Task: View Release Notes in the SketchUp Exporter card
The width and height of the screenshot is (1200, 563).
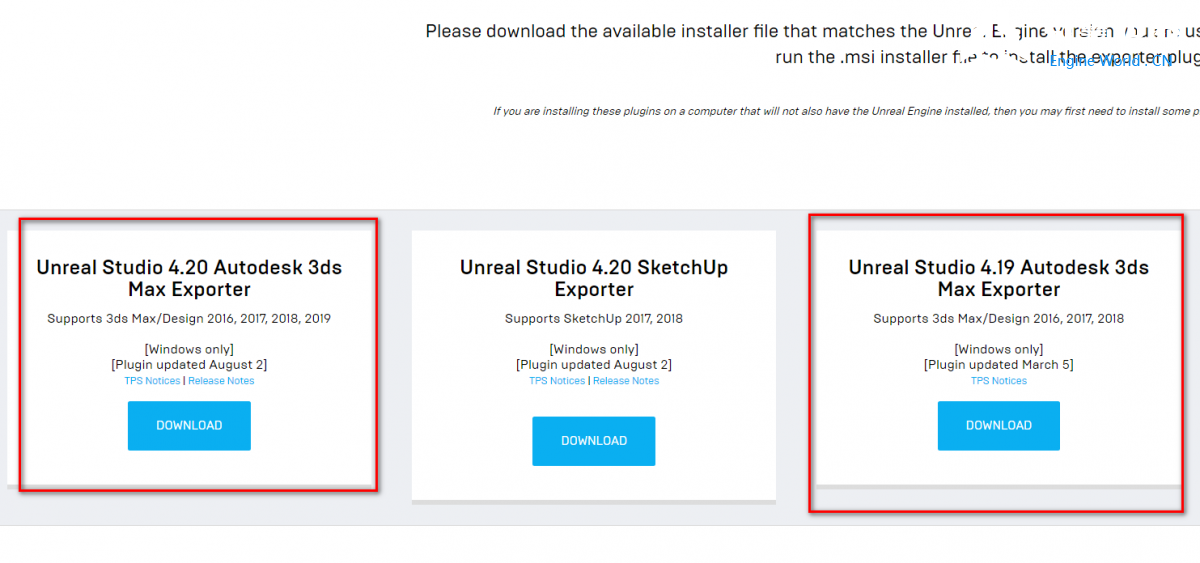Action: click(x=626, y=381)
